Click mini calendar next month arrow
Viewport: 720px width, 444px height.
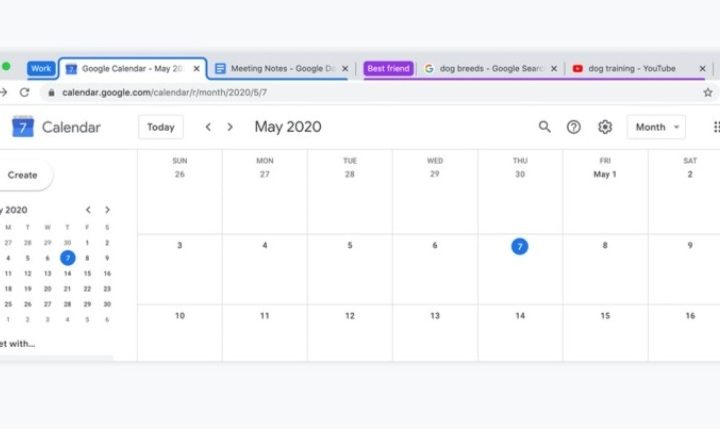pos(107,210)
